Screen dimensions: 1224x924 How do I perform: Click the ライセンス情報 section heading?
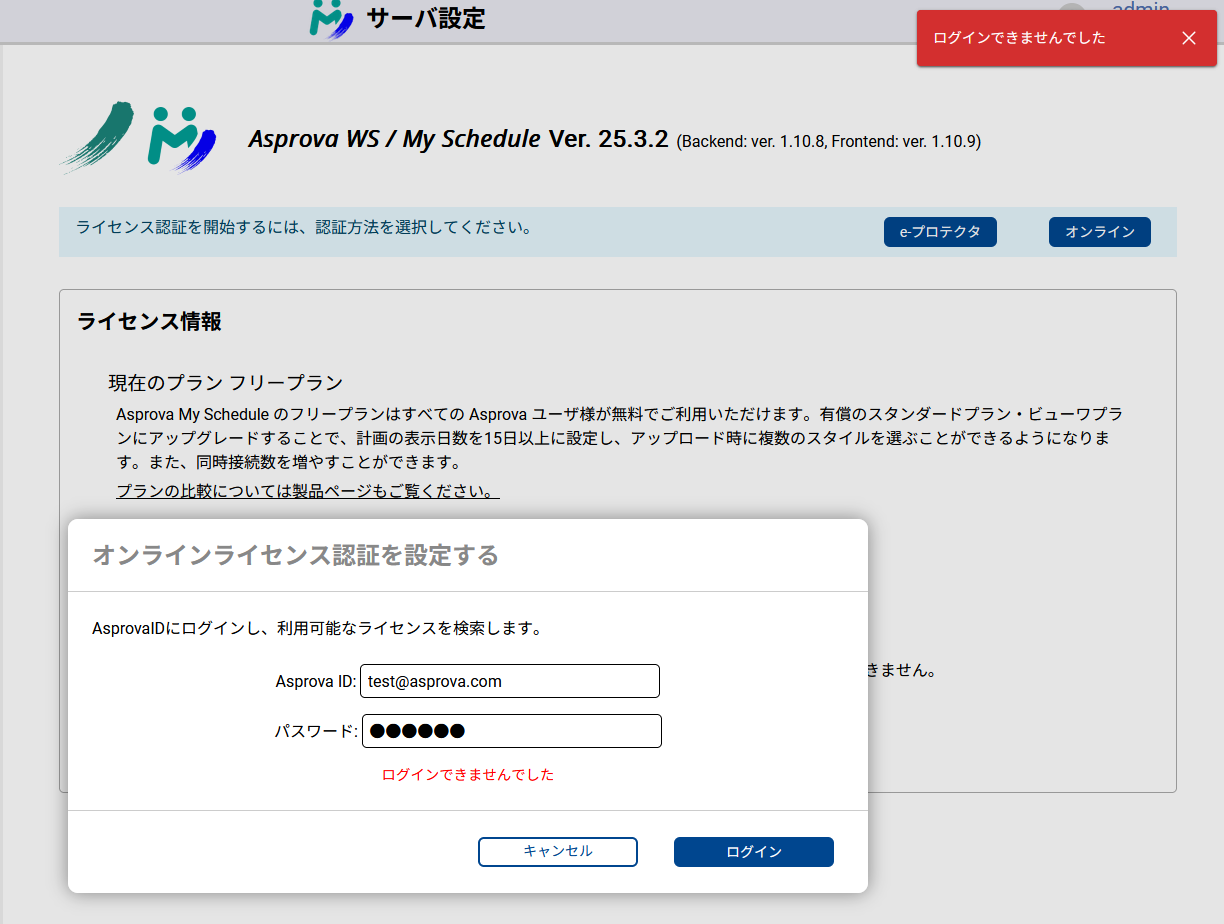(x=149, y=322)
